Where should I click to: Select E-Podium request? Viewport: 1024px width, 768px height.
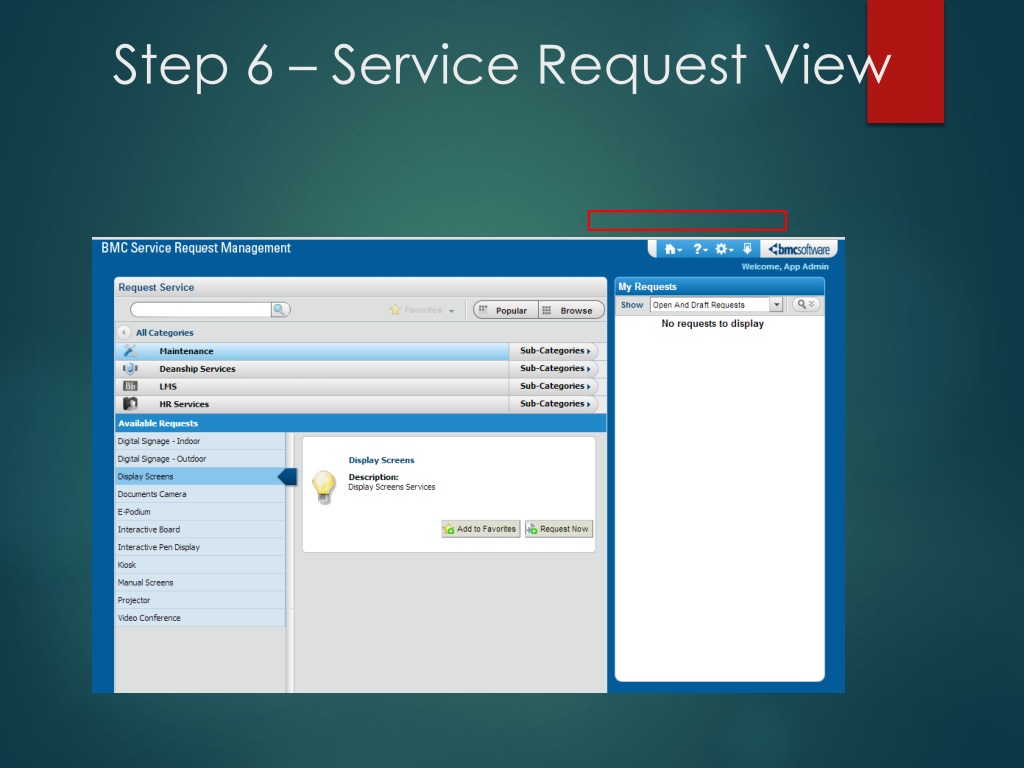[x=200, y=511]
